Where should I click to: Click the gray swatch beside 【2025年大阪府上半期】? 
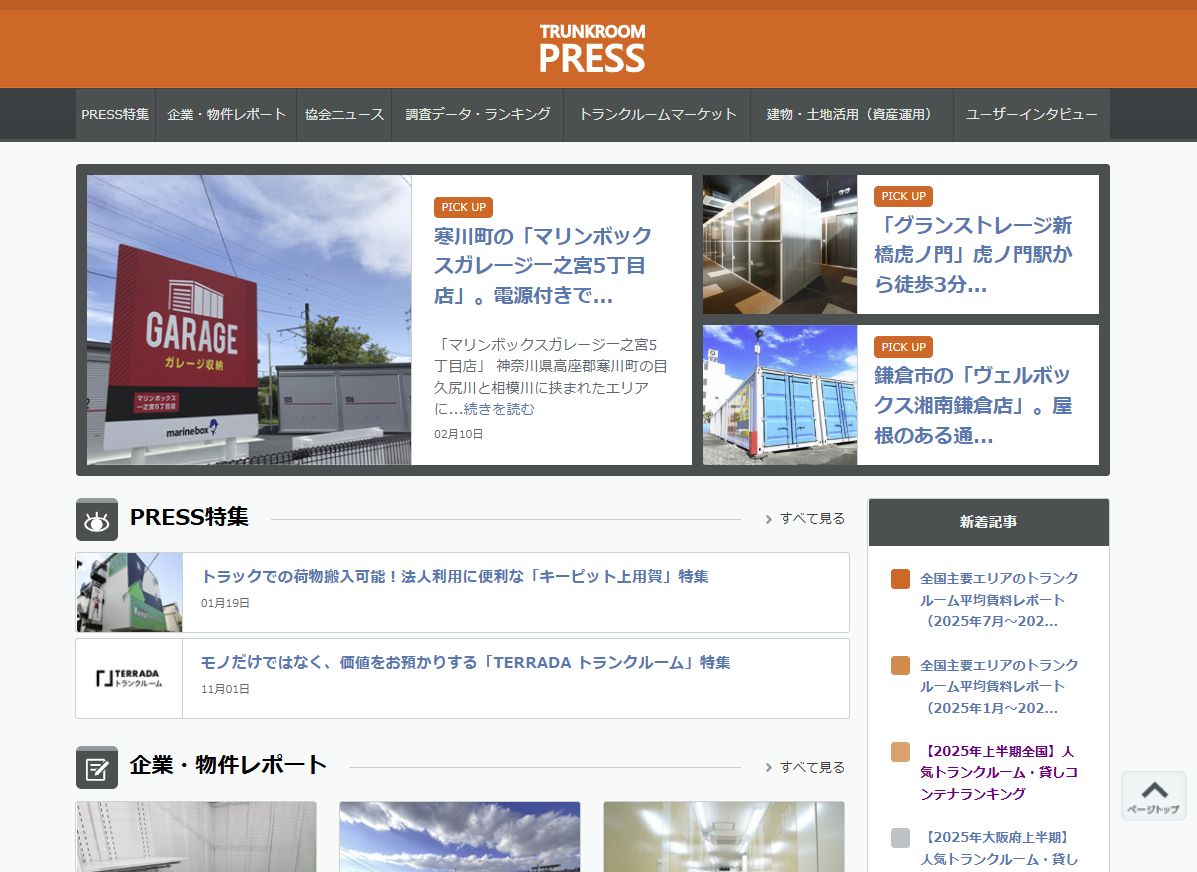coord(900,838)
